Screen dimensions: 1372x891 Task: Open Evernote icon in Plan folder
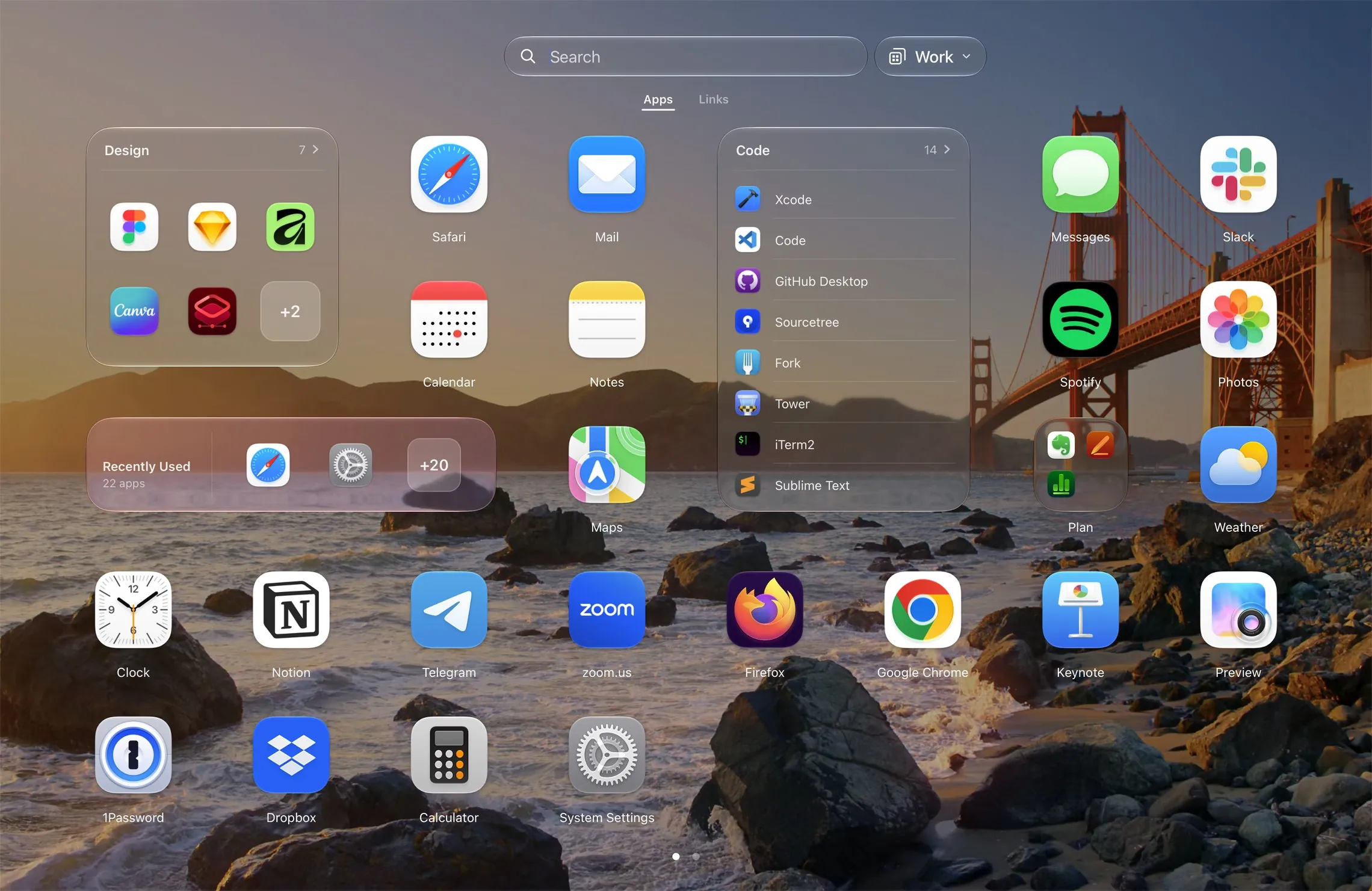point(1061,445)
